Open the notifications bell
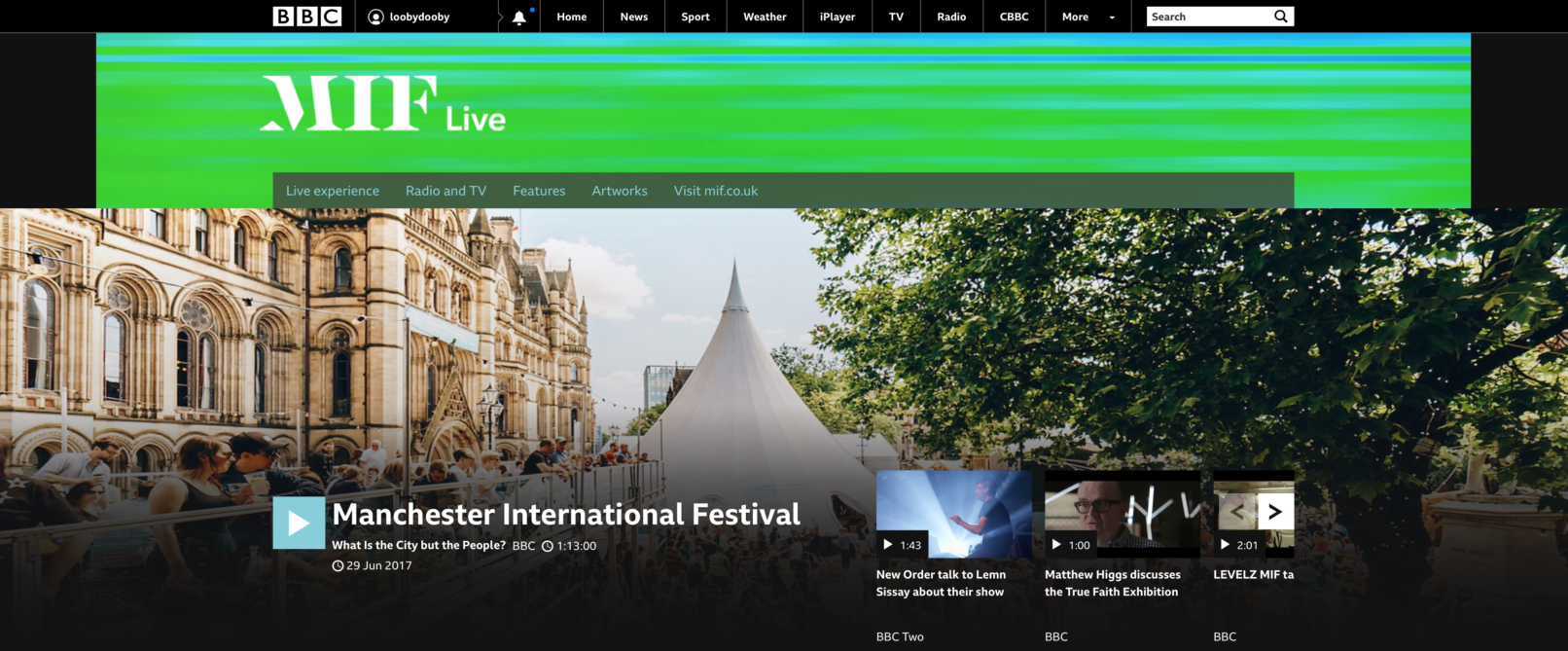1568x651 pixels. tap(519, 18)
